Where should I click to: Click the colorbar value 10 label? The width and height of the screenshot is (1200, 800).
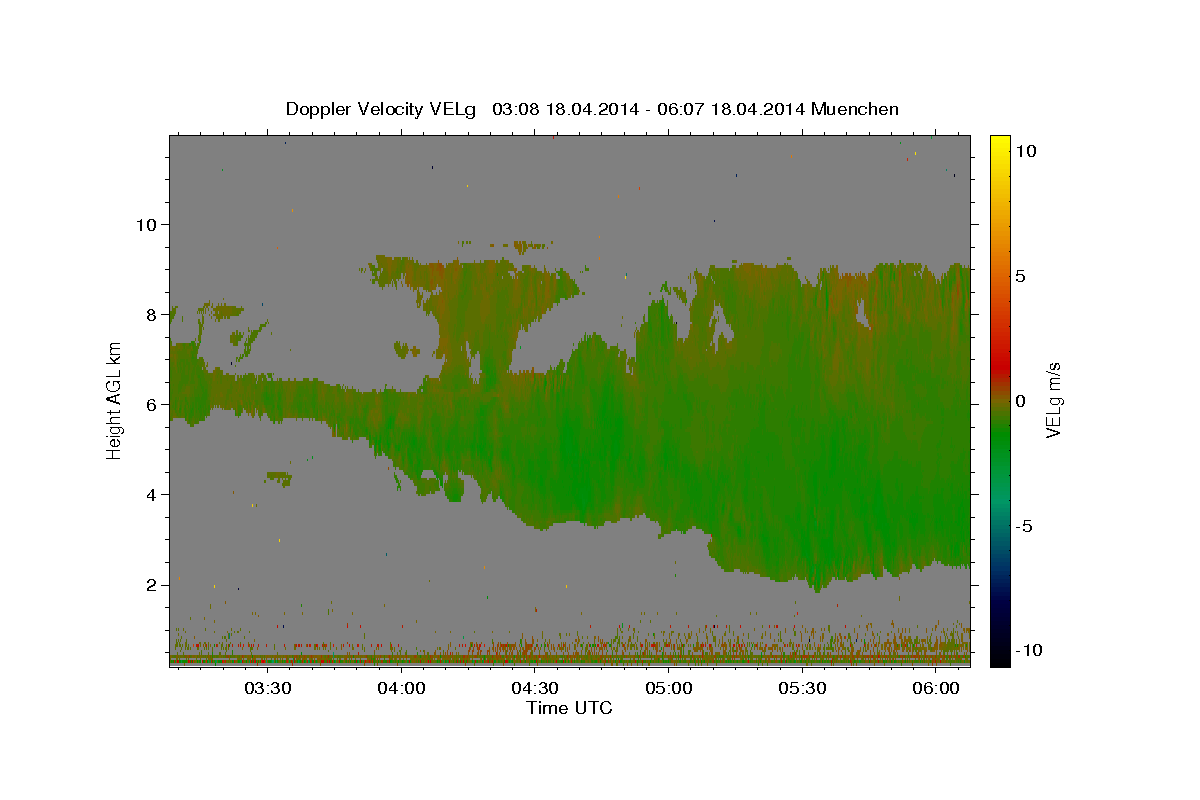point(1026,151)
